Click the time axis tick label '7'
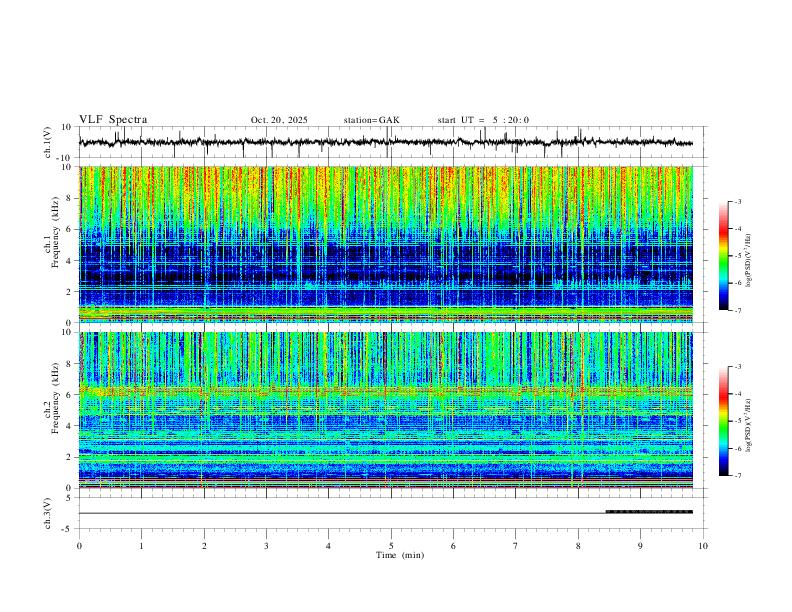 click(x=516, y=546)
